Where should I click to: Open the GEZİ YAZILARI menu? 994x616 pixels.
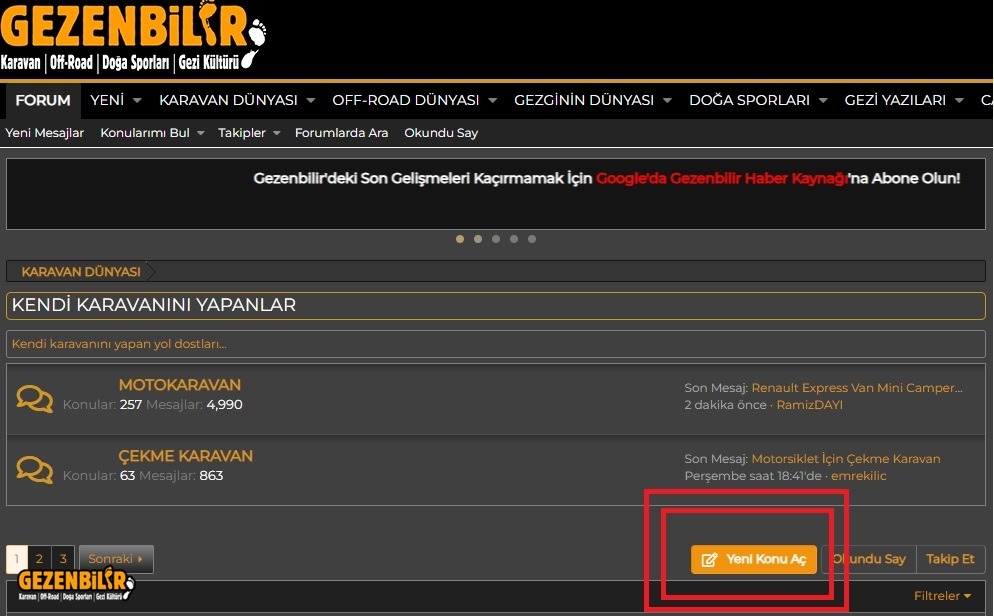coord(895,100)
